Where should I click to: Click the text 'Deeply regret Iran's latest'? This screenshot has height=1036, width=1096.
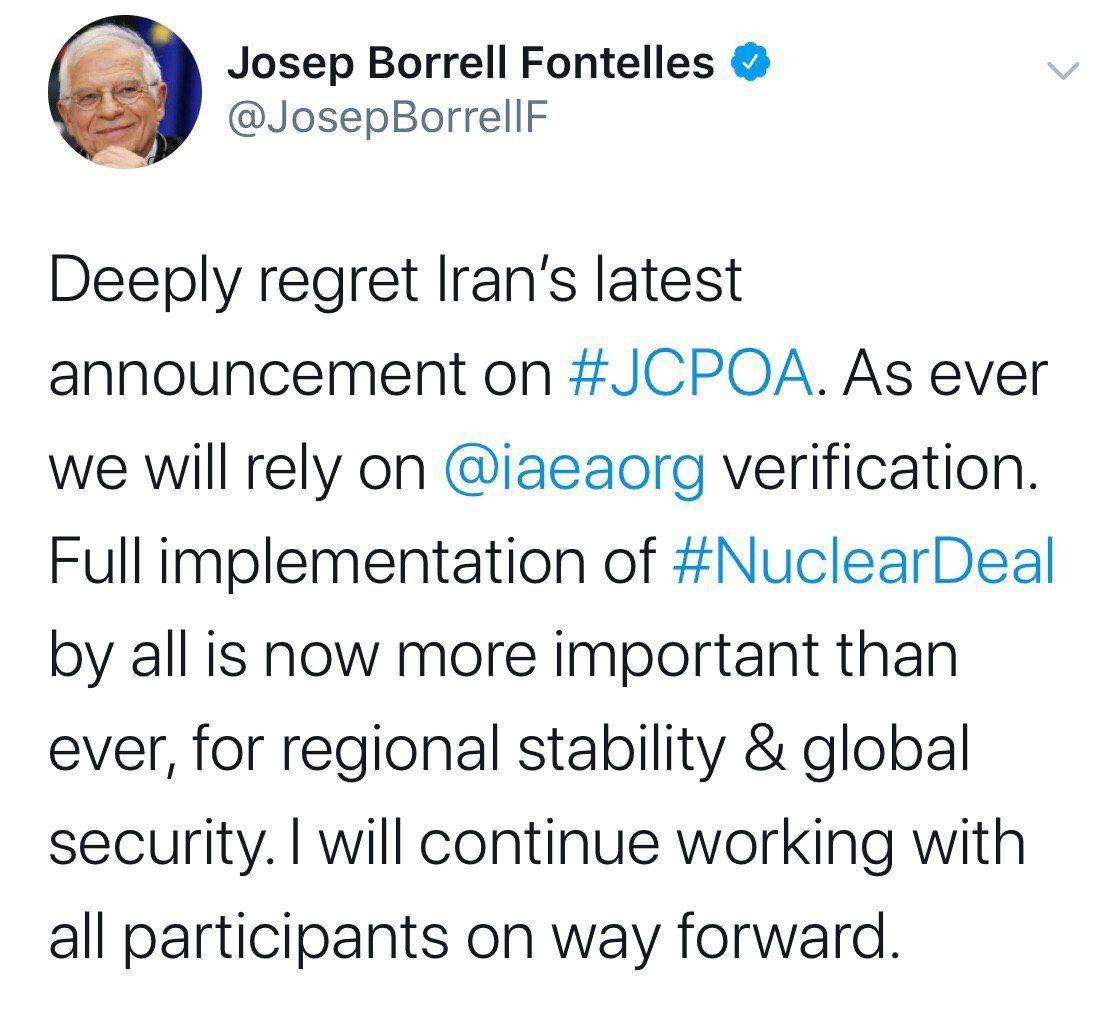(396, 282)
